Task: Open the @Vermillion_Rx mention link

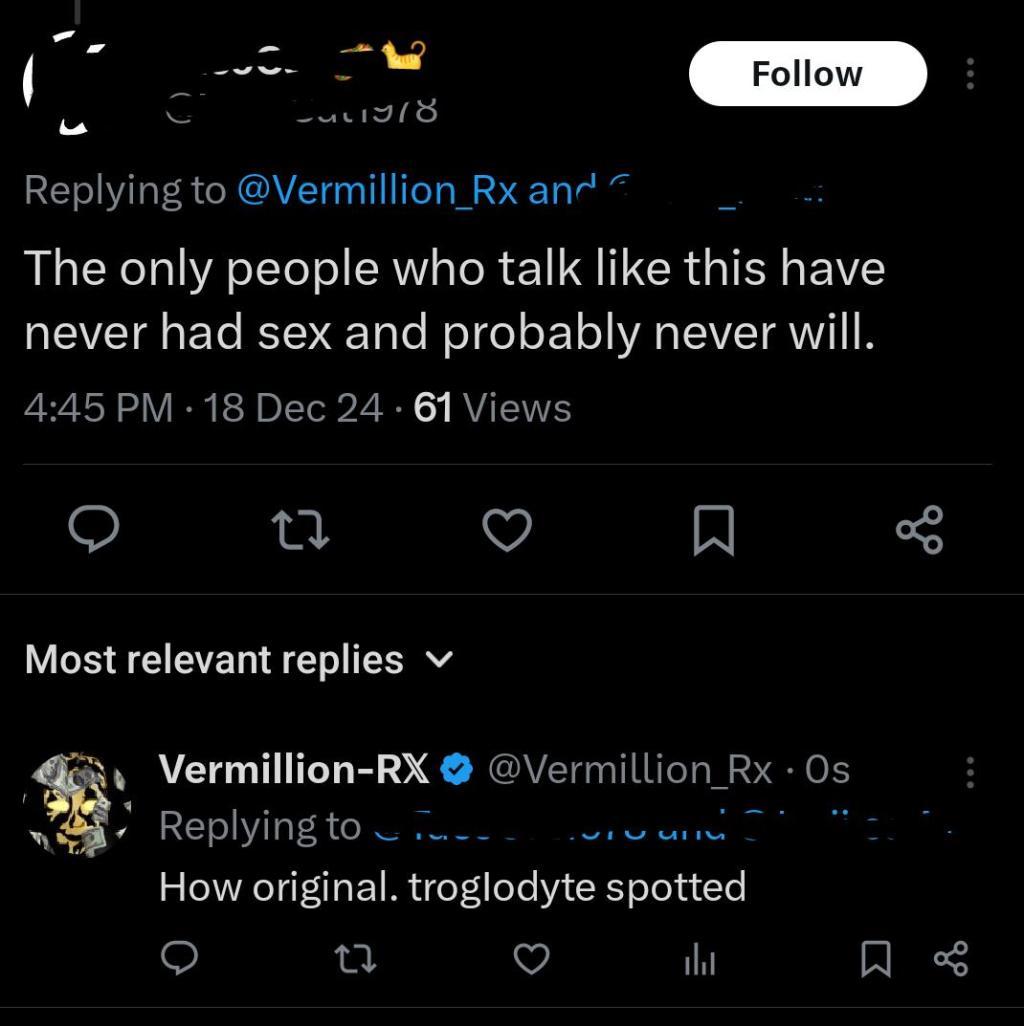Action: tap(376, 190)
